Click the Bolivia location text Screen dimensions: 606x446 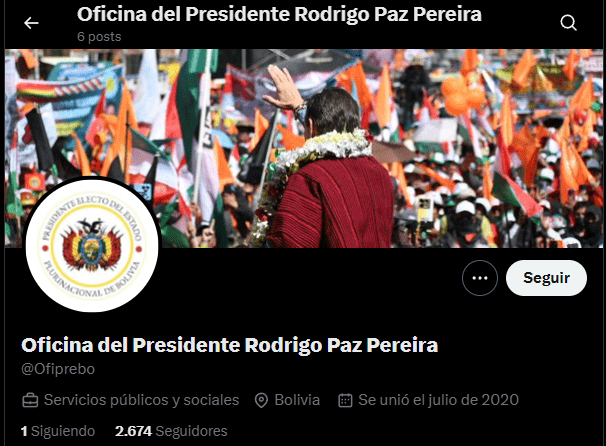pos(297,400)
